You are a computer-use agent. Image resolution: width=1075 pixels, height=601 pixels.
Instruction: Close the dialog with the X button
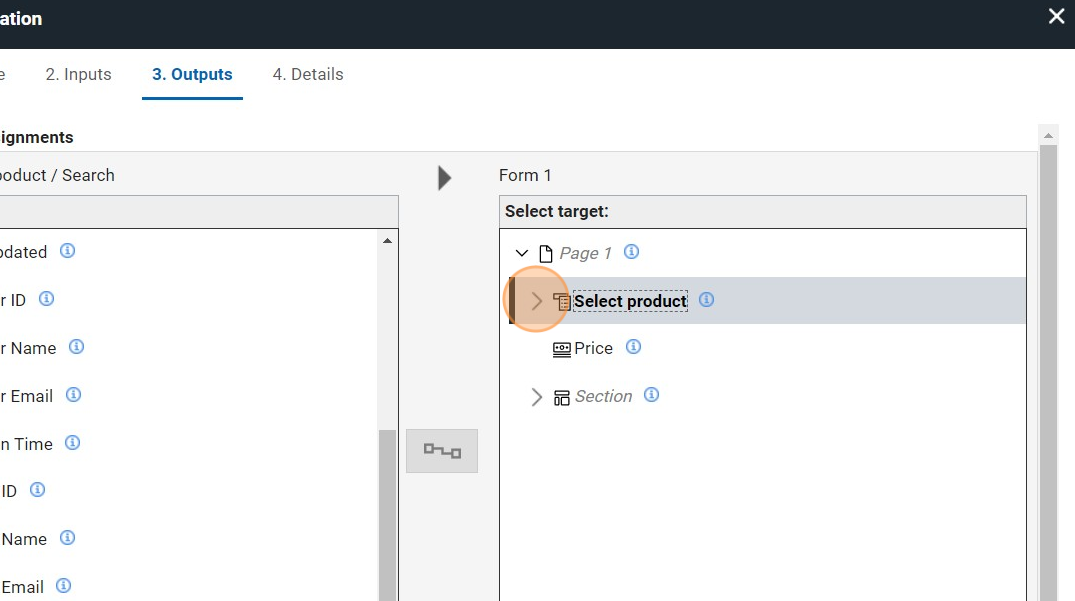[x=1056, y=17]
